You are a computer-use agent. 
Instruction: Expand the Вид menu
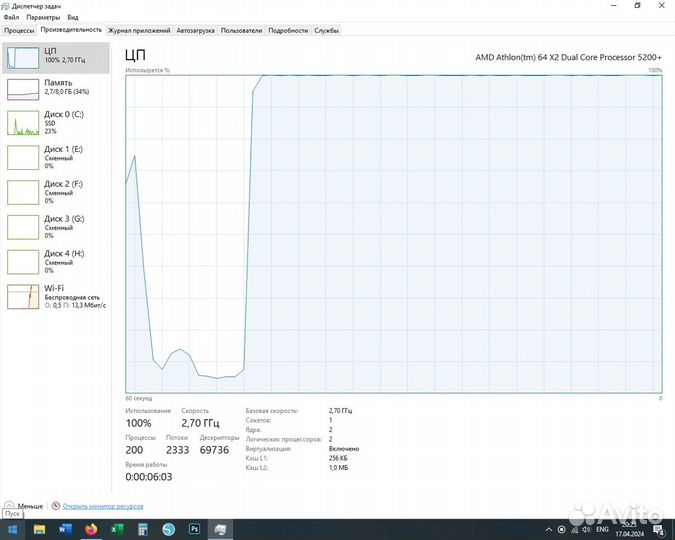pos(73,17)
